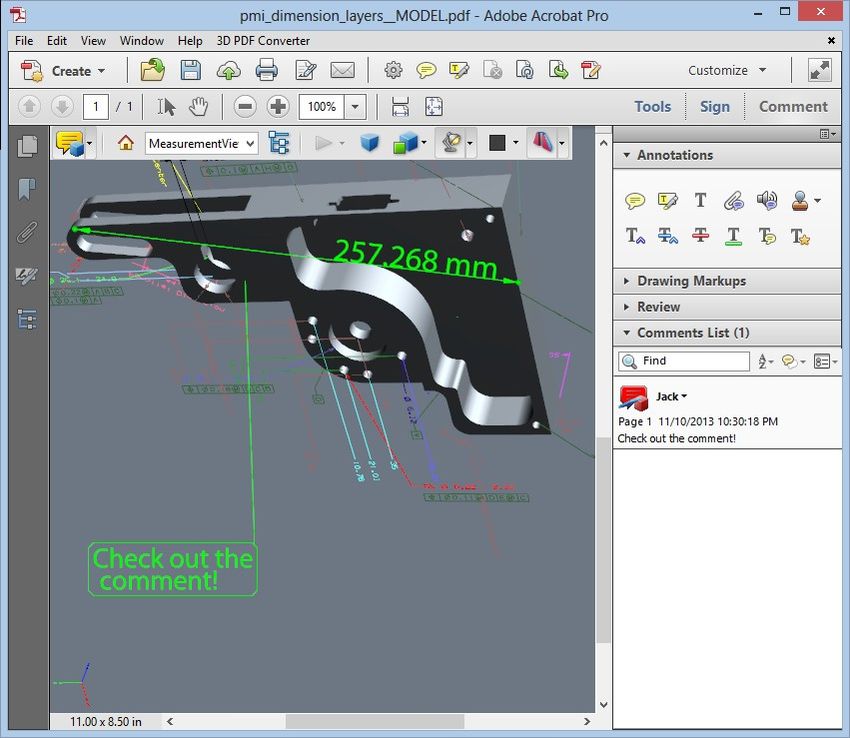
Task: Open the Edit menu
Action: tap(56, 41)
